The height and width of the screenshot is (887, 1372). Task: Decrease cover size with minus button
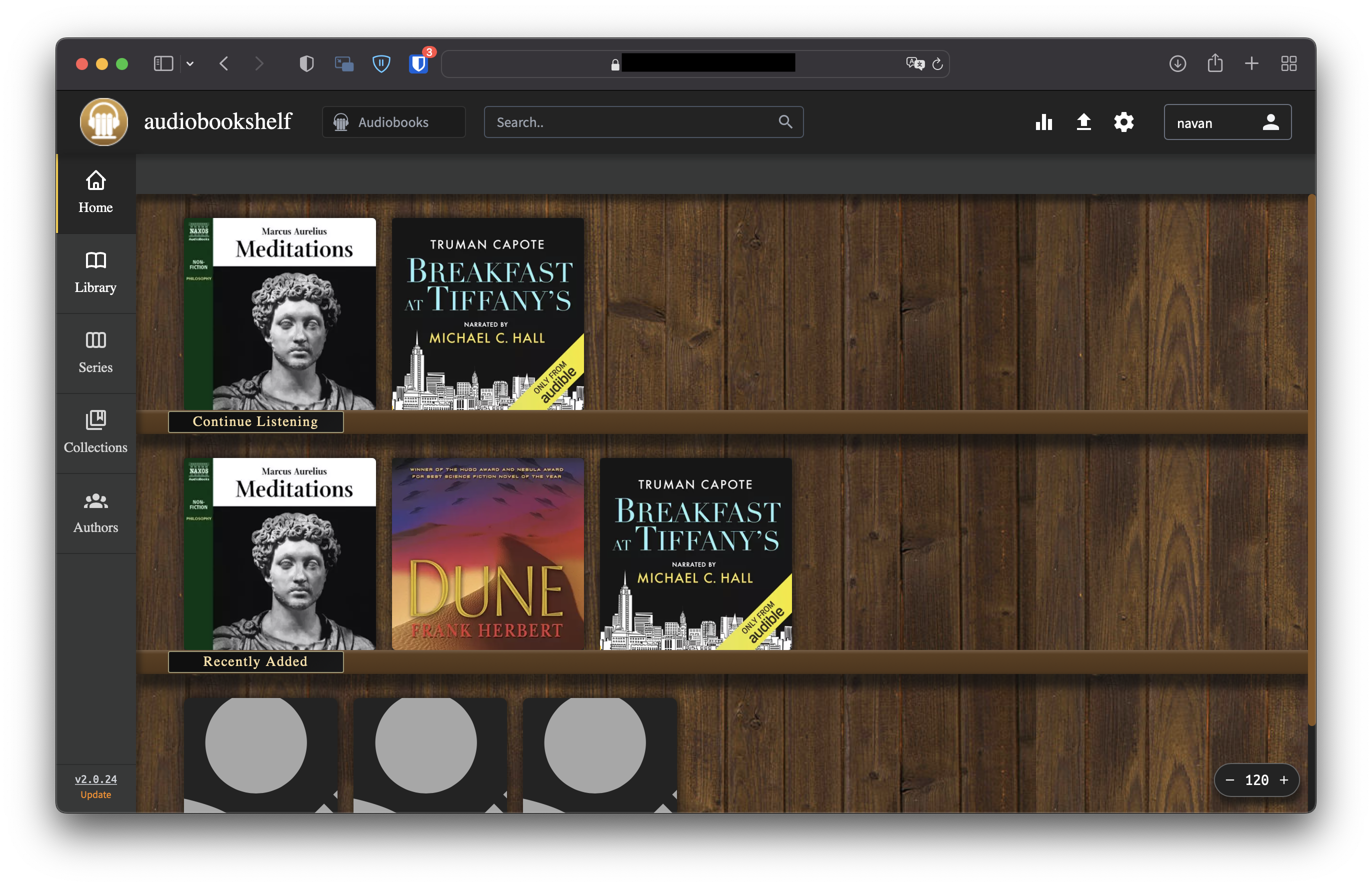coord(1229,780)
